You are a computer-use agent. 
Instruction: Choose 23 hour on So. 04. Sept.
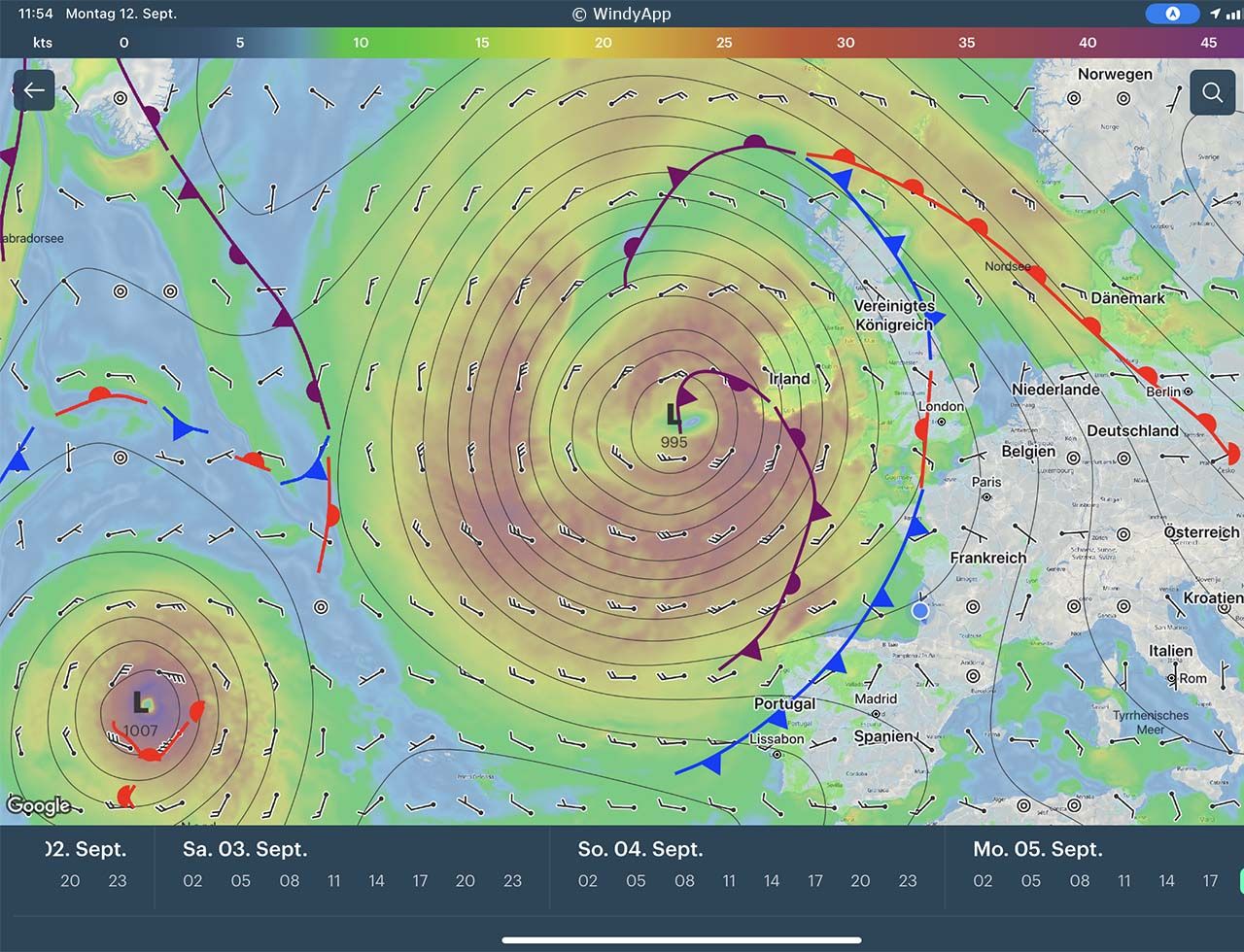(907, 881)
